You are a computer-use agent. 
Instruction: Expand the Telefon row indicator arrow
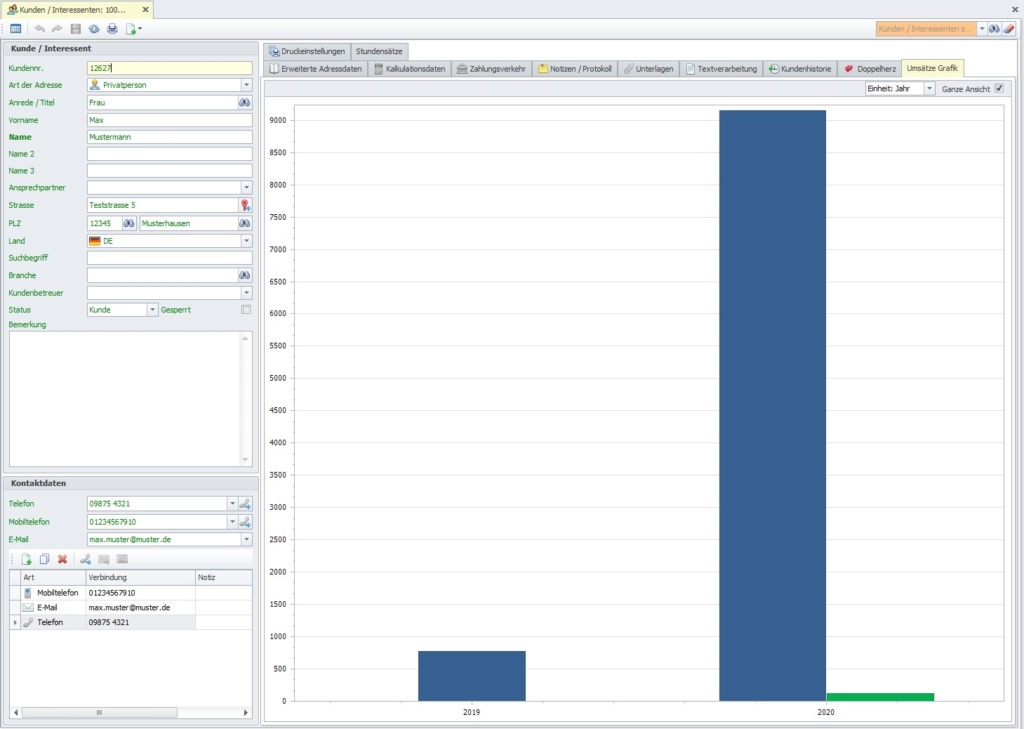pos(15,623)
